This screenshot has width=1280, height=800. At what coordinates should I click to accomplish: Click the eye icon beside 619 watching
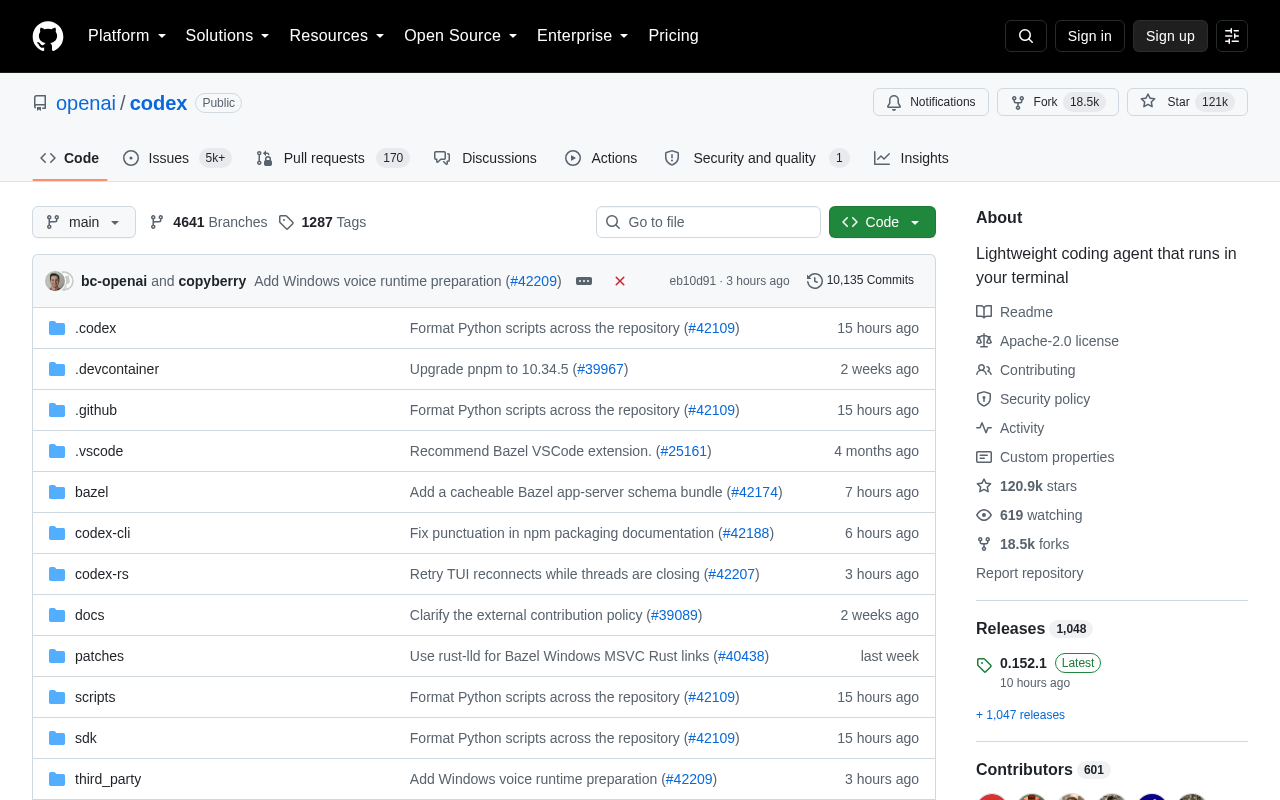984,515
